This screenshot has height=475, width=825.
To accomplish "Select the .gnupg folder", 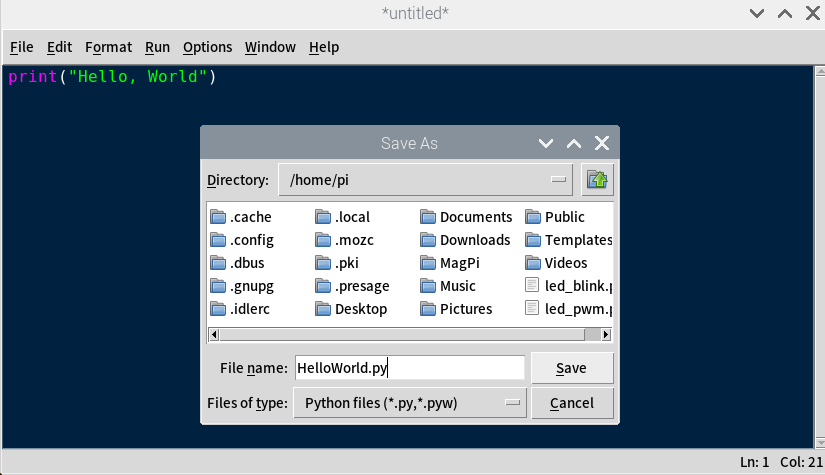I will click(x=242, y=286).
